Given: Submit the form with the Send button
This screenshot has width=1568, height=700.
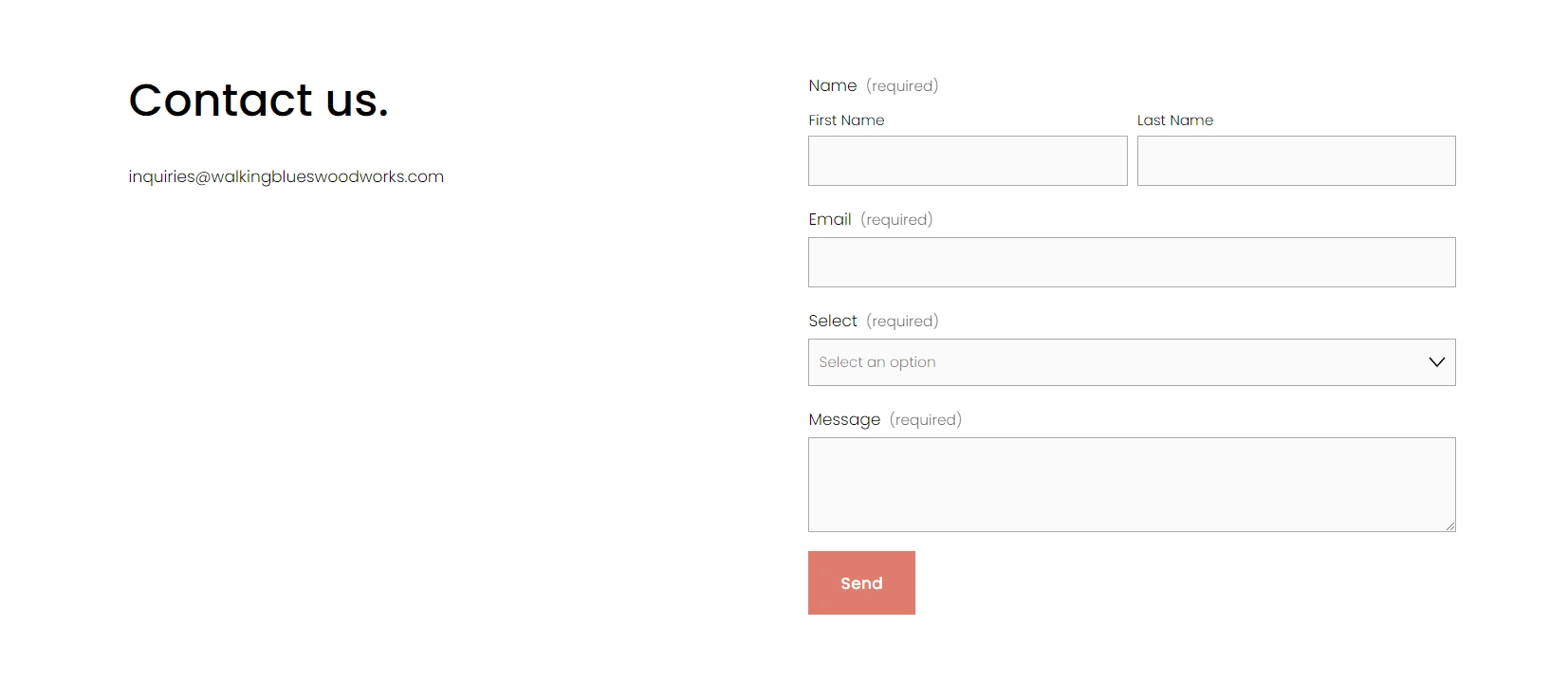Looking at the screenshot, I should tap(861, 582).
